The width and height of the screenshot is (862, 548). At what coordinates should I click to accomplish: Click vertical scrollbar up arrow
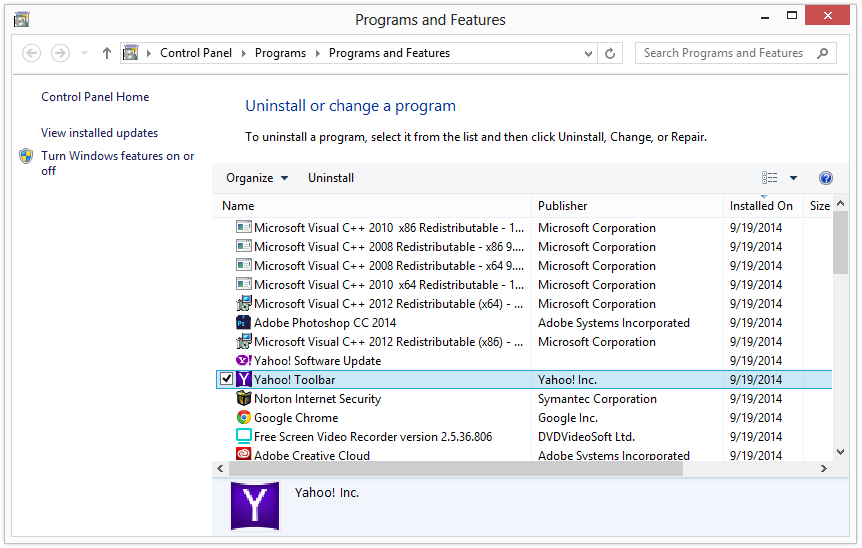[841, 204]
